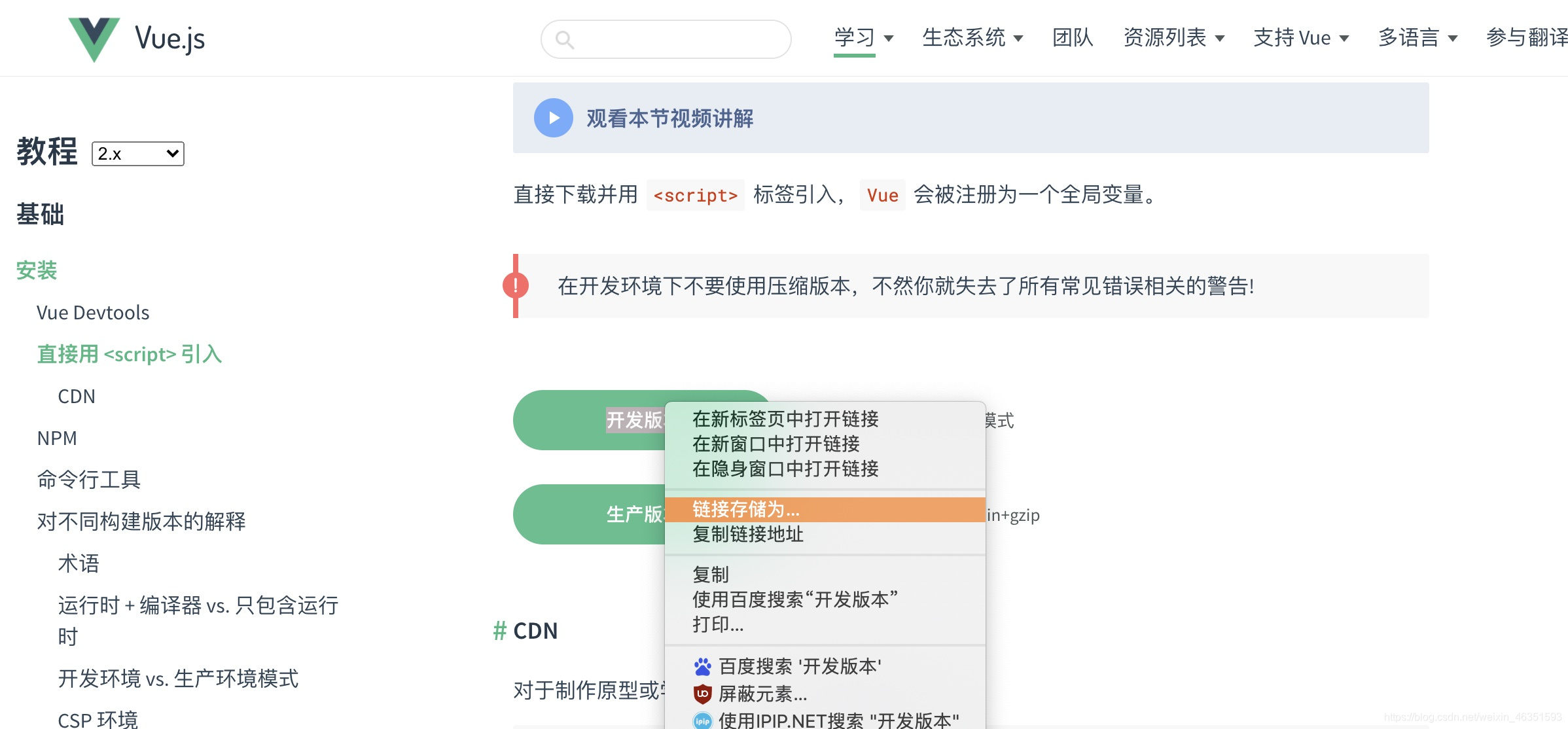Screen dimensions: 1568x729
Task: Choose 使用百度搜索“开发版本” menu entry
Action: tap(825, 599)
